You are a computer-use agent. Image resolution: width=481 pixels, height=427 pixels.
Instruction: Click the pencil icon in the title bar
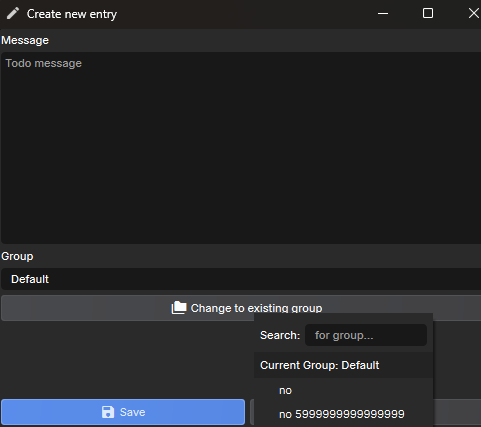click(x=13, y=14)
